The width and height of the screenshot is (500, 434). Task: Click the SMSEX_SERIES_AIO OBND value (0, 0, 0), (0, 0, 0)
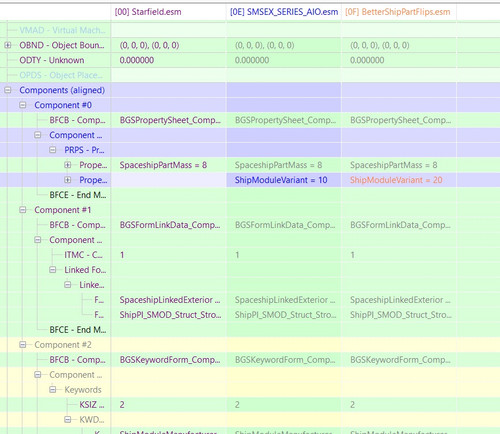point(264,45)
